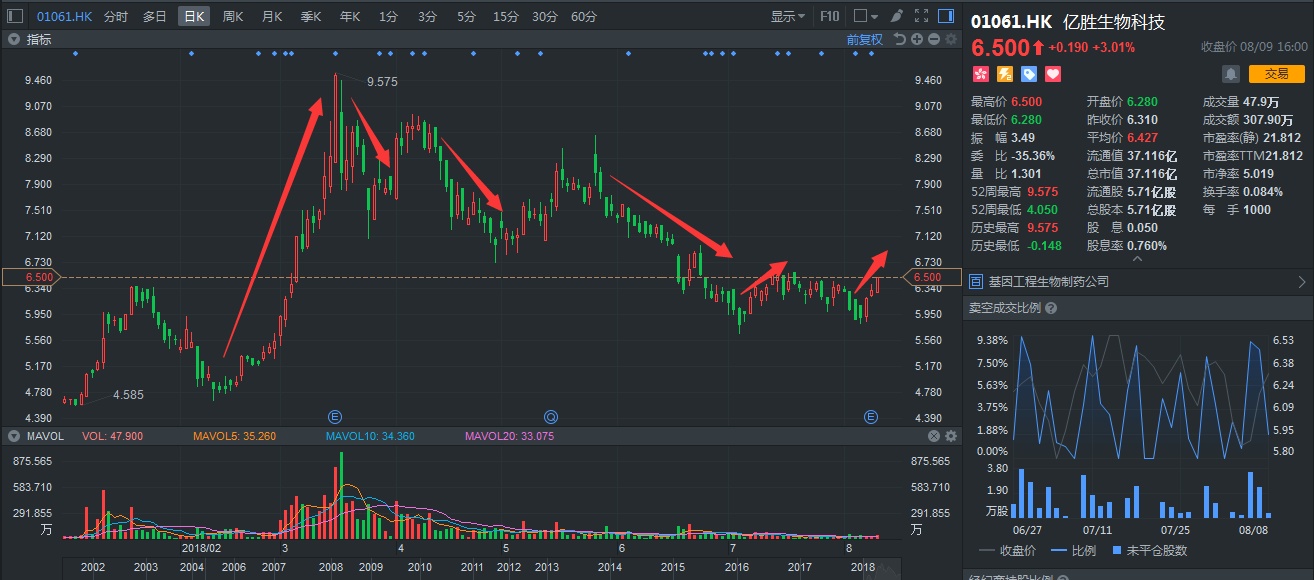Zoom out chart with minus icon
Screen dimensions: 1314x580
click(934, 39)
